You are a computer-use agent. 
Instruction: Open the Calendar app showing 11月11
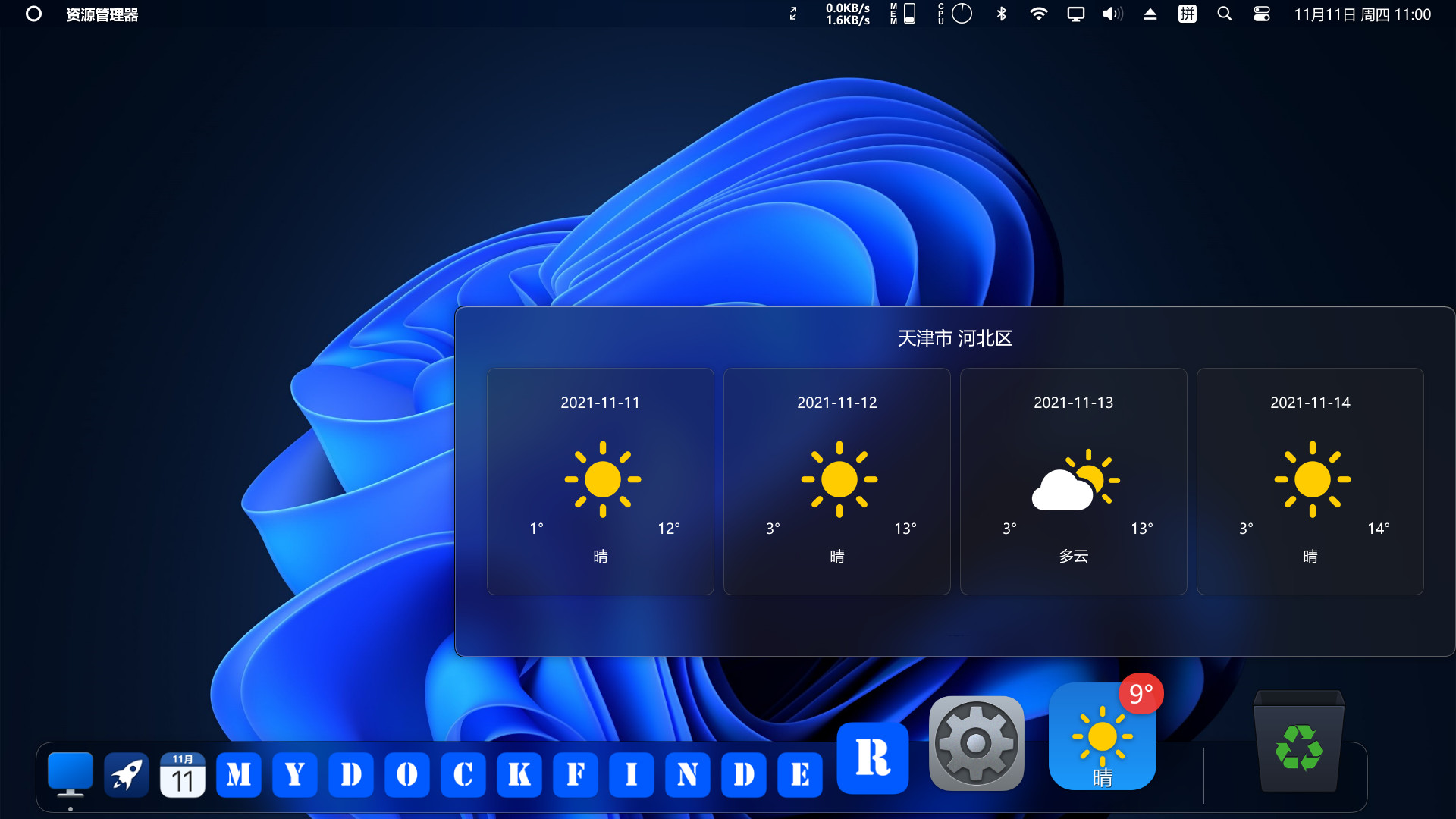182,775
